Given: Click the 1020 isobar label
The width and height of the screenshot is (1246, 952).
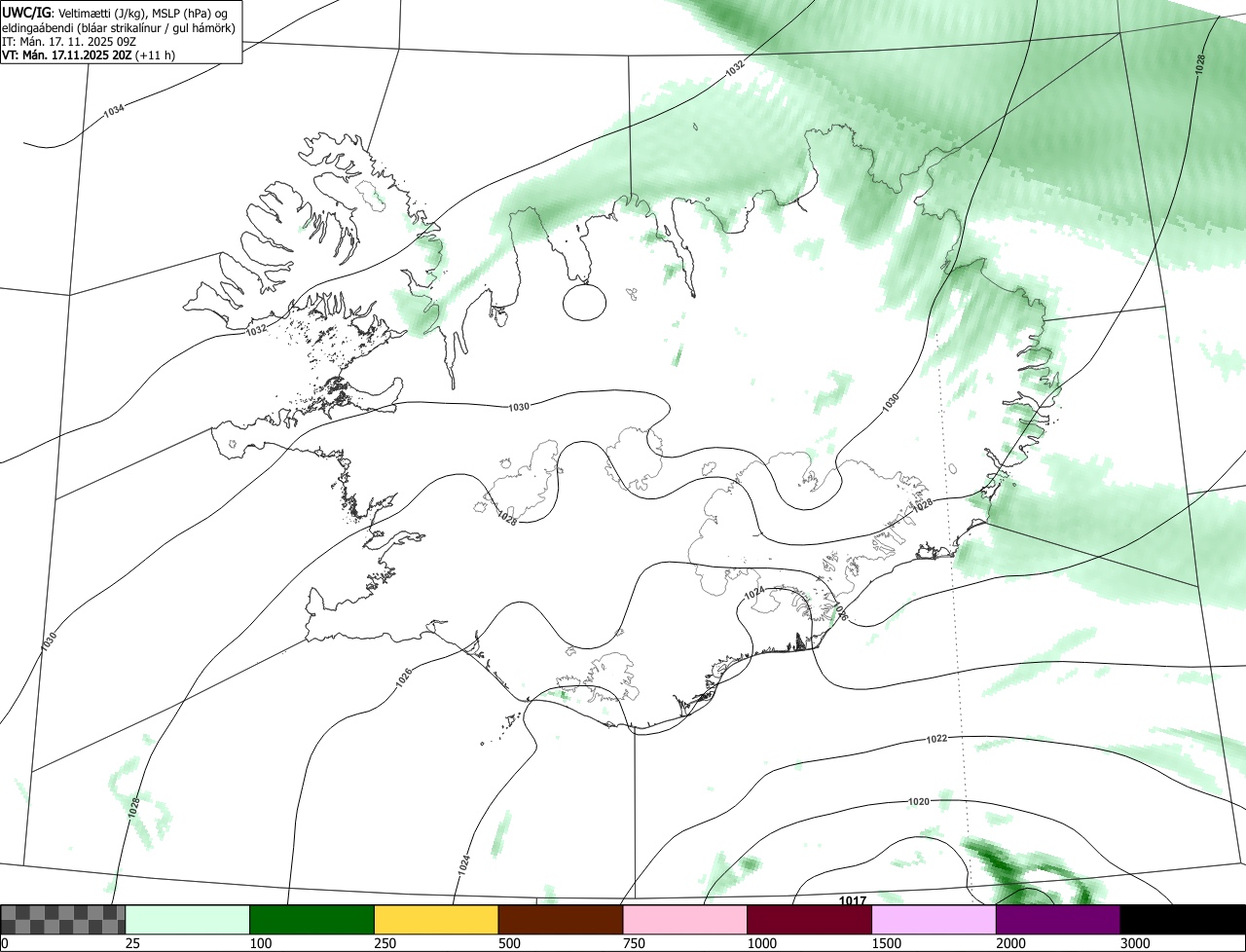Looking at the screenshot, I should (x=919, y=802).
